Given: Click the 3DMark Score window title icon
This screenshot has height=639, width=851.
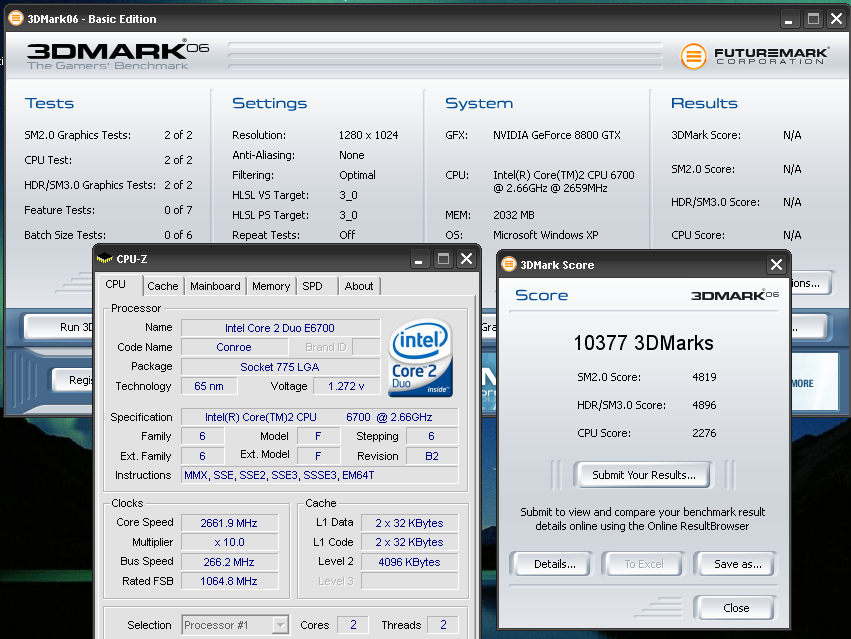Looking at the screenshot, I should [509, 264].
